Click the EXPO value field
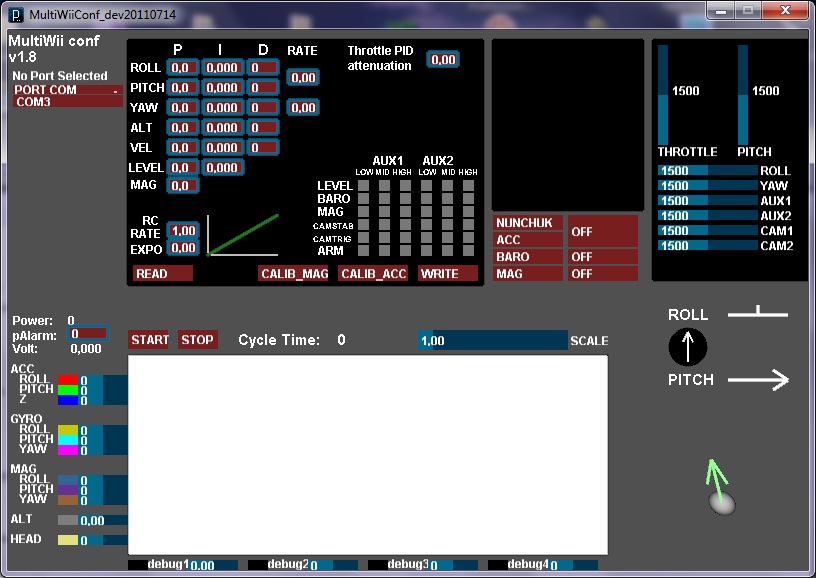Image resolution: width=816 pixels, height=578 pixels. [183, 248]
